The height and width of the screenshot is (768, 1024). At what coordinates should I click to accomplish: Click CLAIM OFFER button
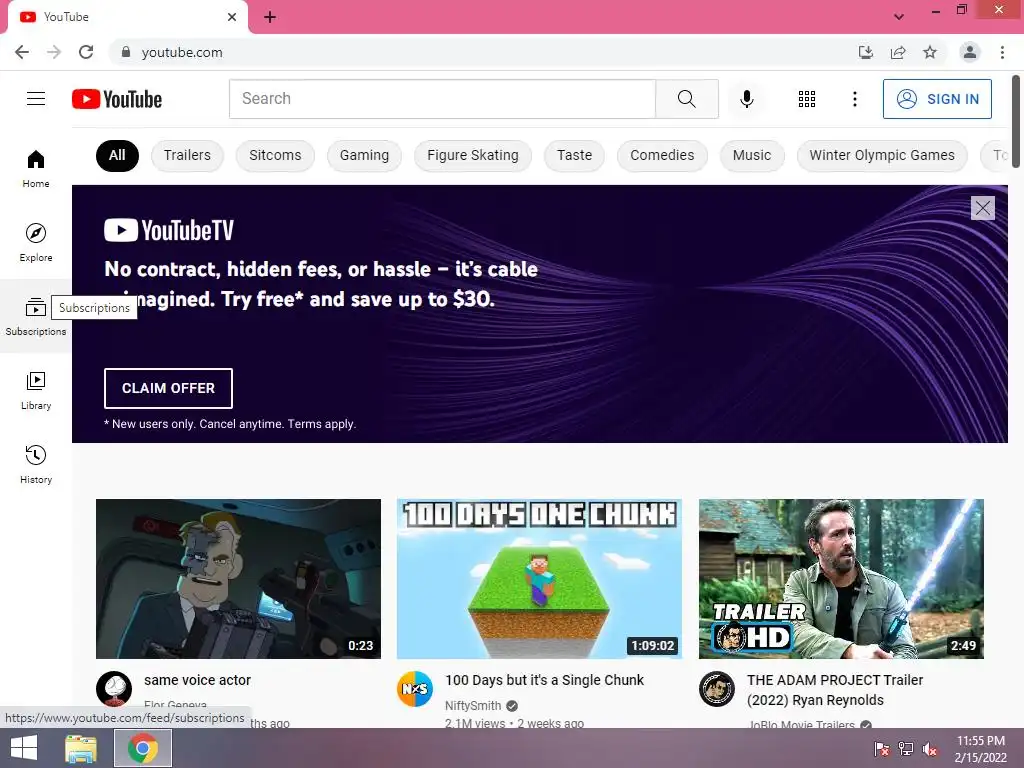[x=168, y=389]
